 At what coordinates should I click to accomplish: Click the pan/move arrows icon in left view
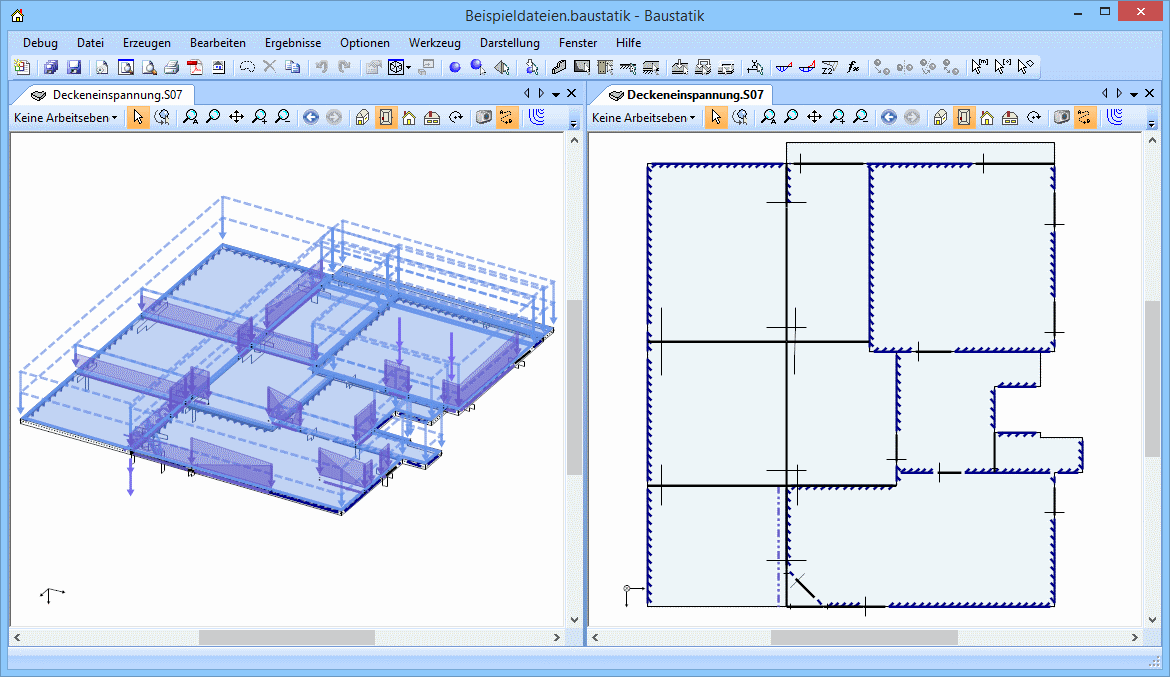[x=236, y=117]
